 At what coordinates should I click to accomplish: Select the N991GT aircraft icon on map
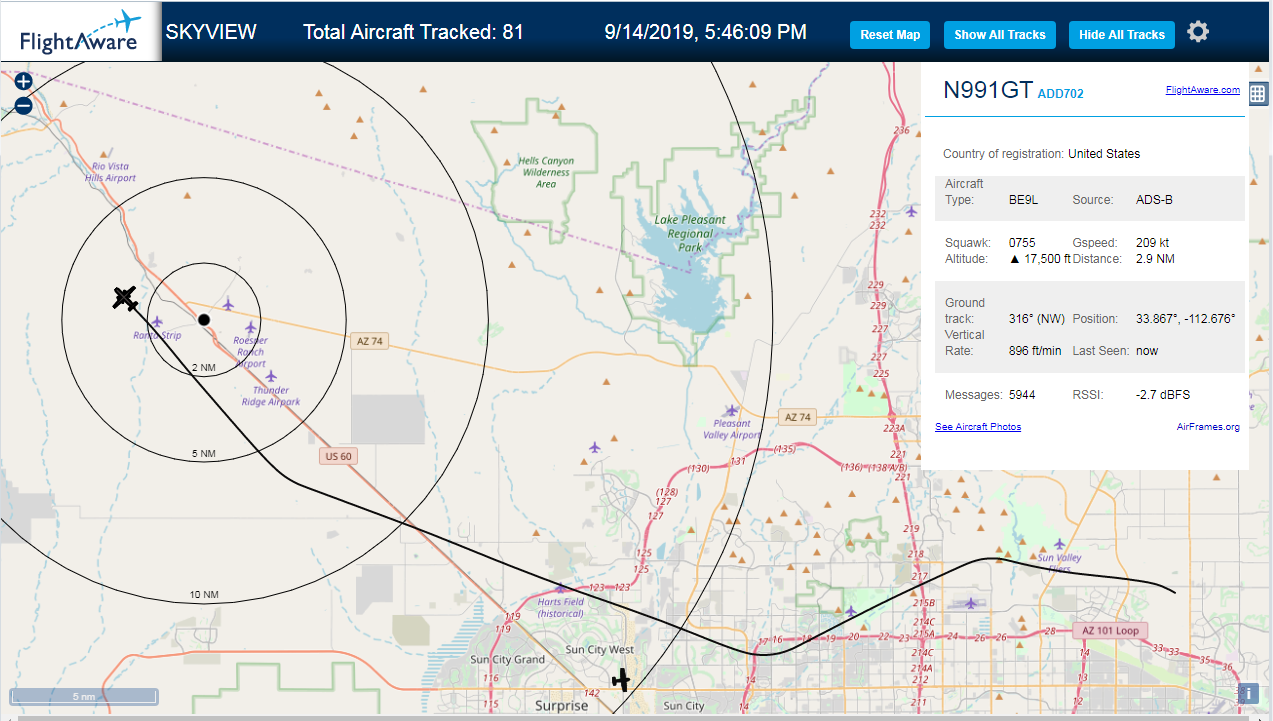coord(125,297)
